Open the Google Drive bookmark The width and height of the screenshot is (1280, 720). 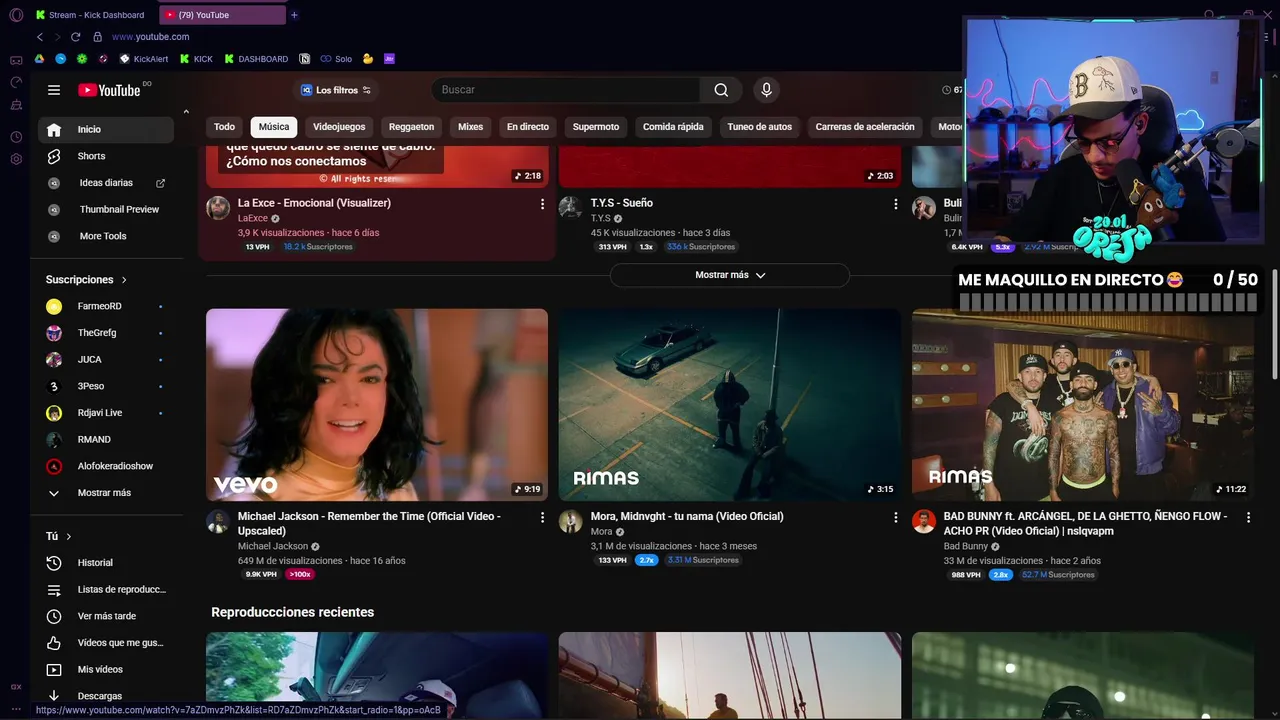pyautogui.click(x=39, y=59)
